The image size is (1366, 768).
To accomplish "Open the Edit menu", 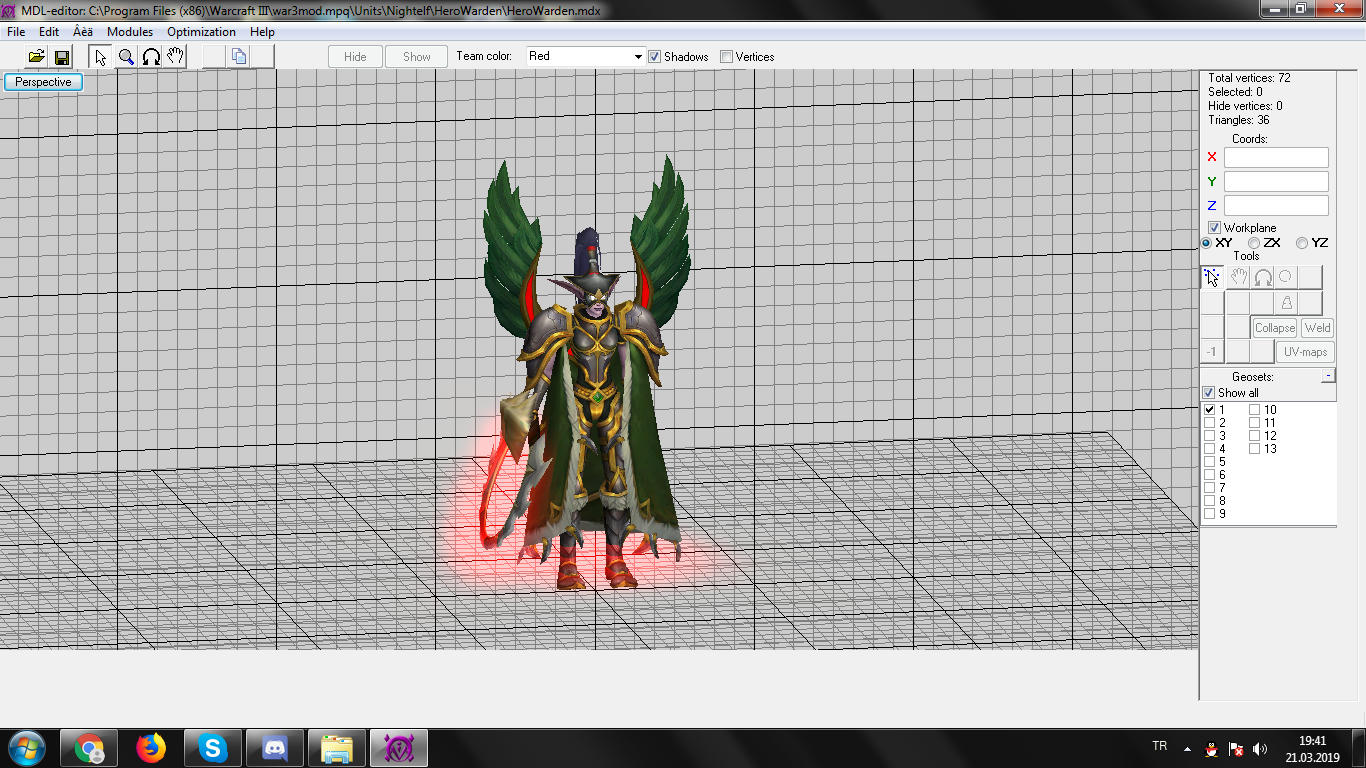I will click(x=49, y=32).
